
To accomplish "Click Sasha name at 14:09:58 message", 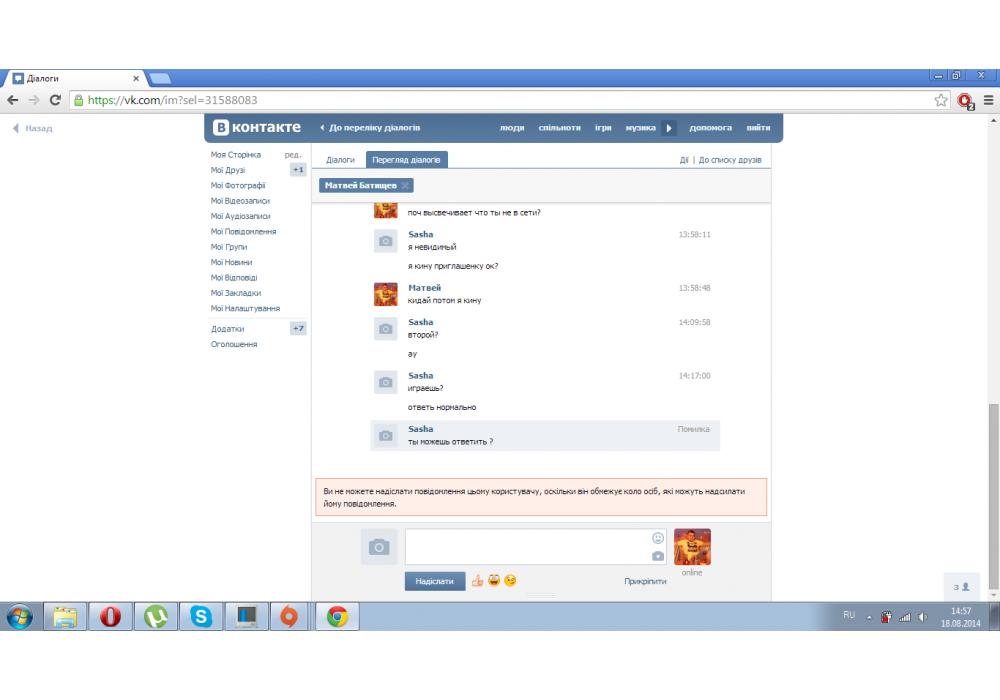I will click(420, 323).
